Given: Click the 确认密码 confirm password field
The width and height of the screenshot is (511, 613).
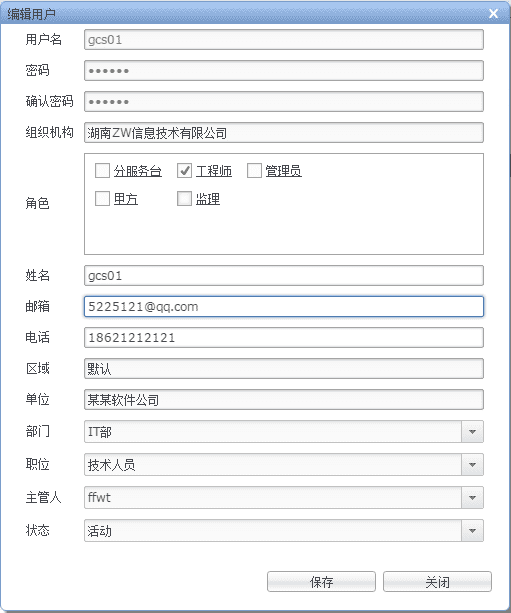Looking at the screenshot, I should pos(284,102).
